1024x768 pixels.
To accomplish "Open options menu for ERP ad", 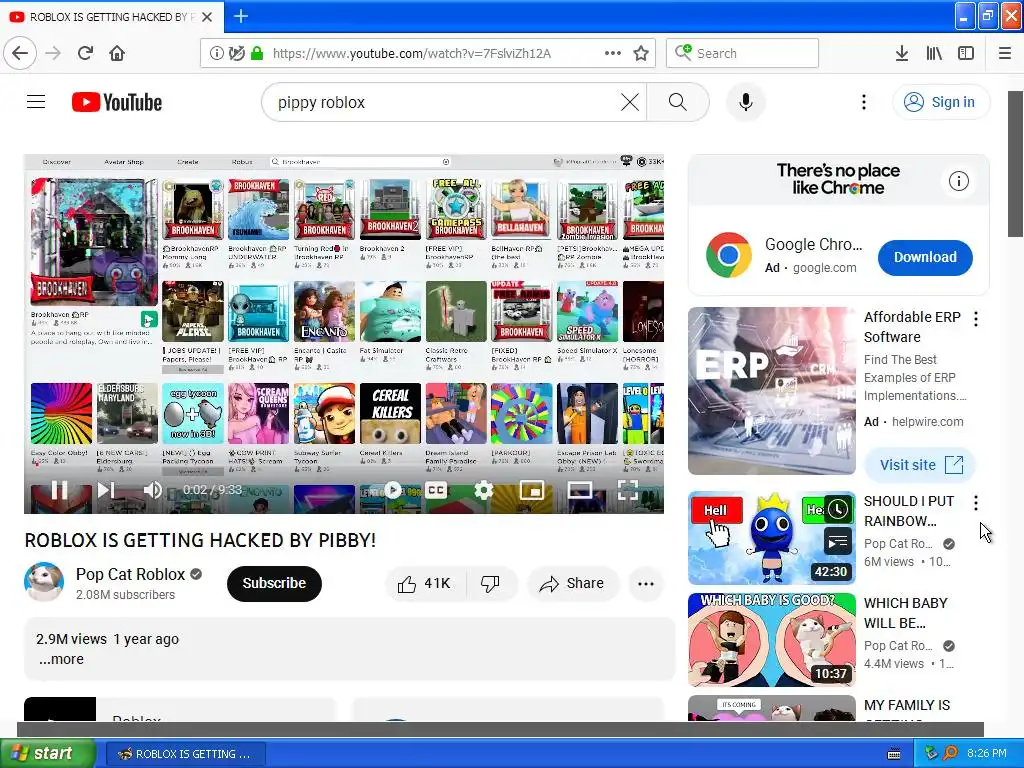I will coord(976,319).
